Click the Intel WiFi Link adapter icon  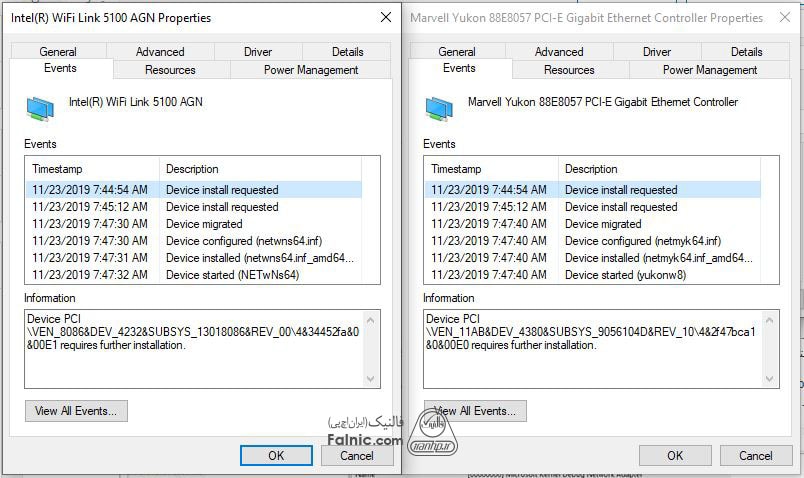(41, 107)
